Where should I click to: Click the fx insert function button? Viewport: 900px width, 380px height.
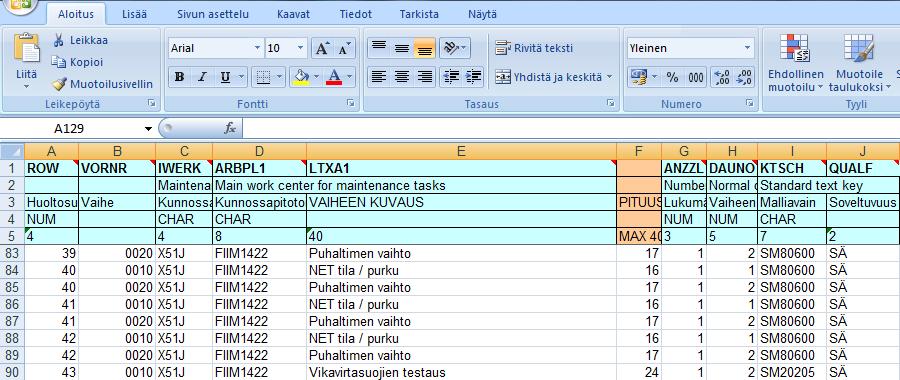pos(230,129)
